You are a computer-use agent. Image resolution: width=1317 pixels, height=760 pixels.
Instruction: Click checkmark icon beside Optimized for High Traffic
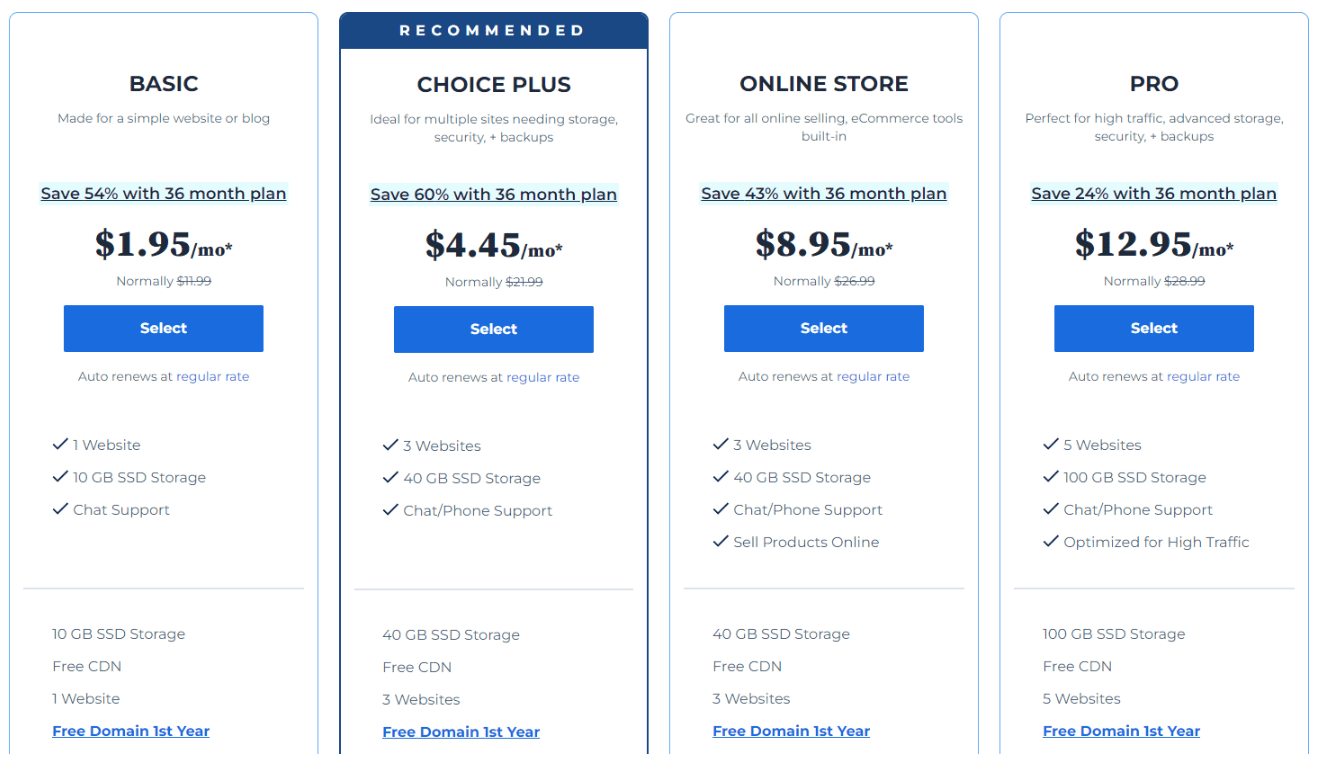(1050, 541)
